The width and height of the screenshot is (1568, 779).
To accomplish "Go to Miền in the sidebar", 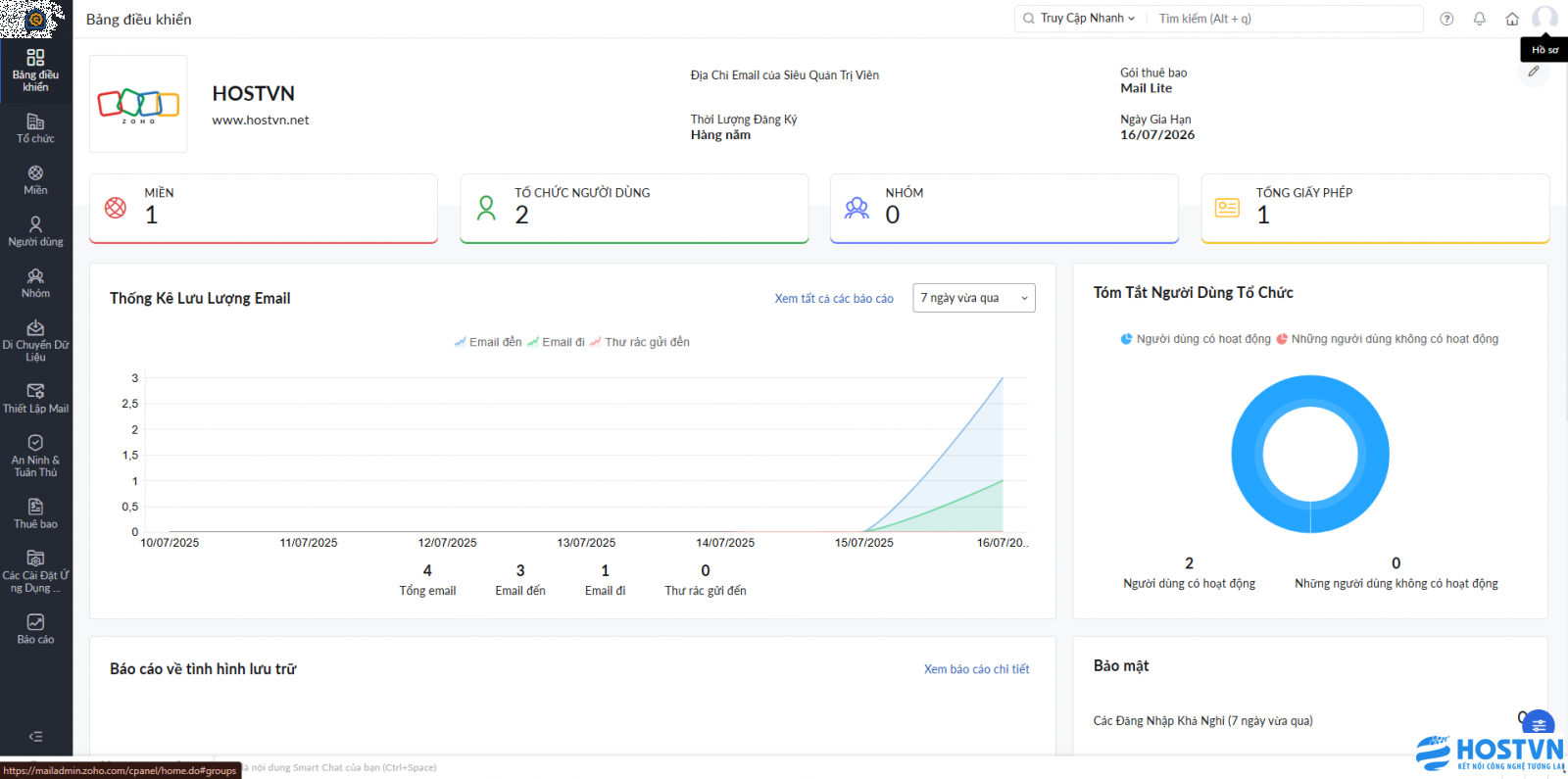I will [x=35, y=180].
